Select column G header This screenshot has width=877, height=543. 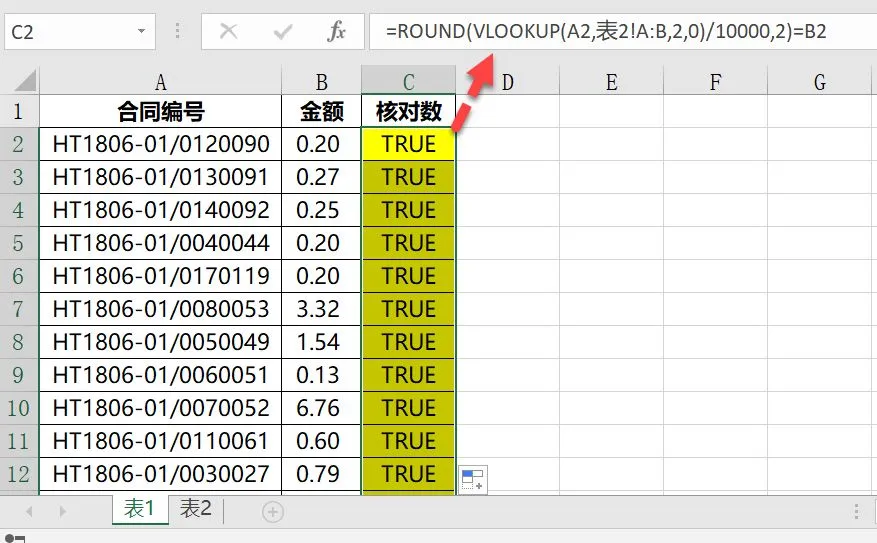[x=819, y=81]
